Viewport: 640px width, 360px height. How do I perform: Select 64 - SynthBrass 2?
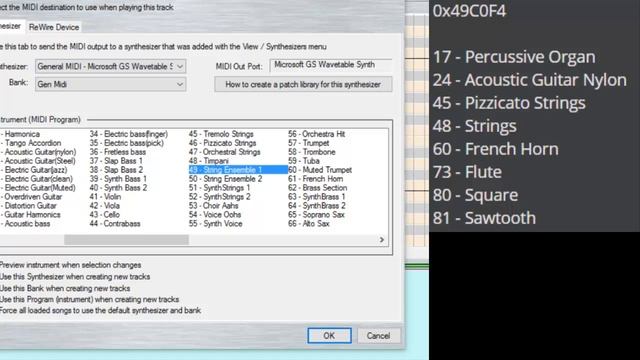click(317, 206)
